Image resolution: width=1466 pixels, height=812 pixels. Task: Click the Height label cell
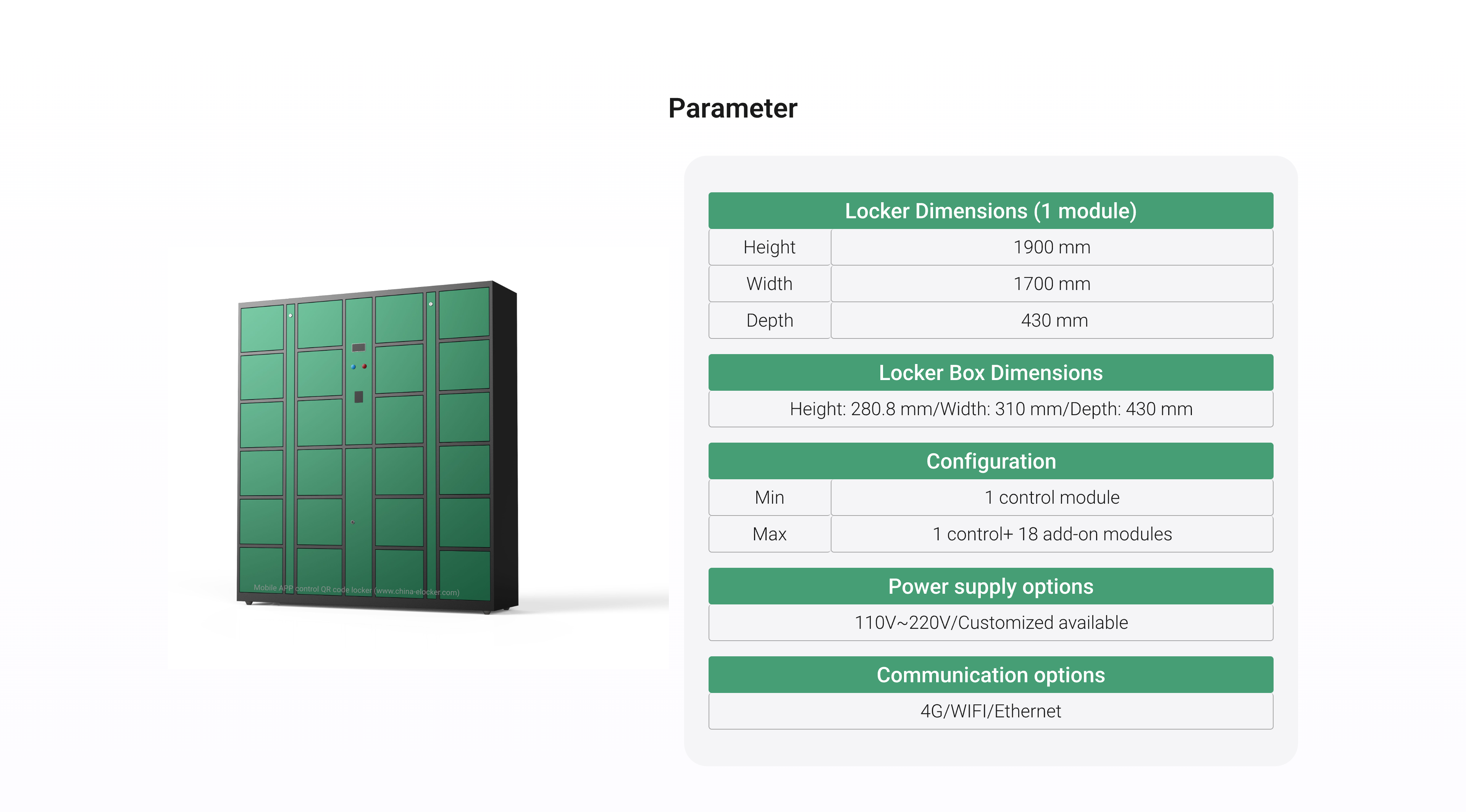click(769, 247)
